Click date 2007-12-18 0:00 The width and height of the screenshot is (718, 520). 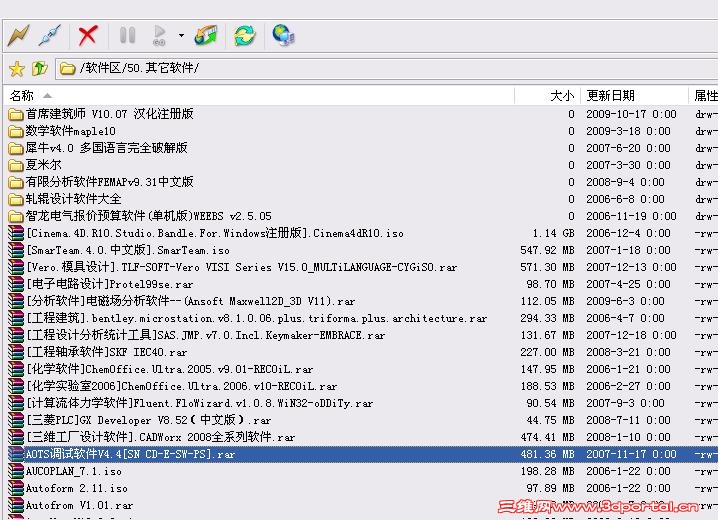pyautogui.click(x=631, y=335)
